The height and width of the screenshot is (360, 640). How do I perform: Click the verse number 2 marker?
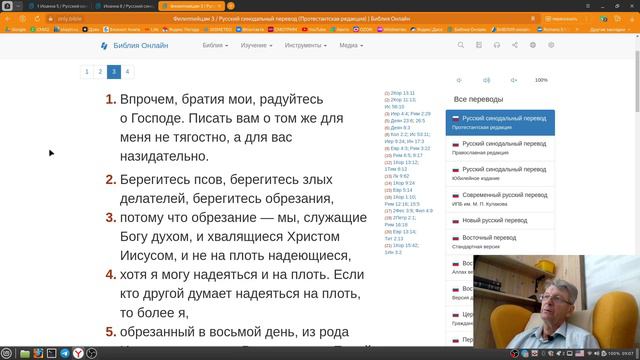point(111,180)
